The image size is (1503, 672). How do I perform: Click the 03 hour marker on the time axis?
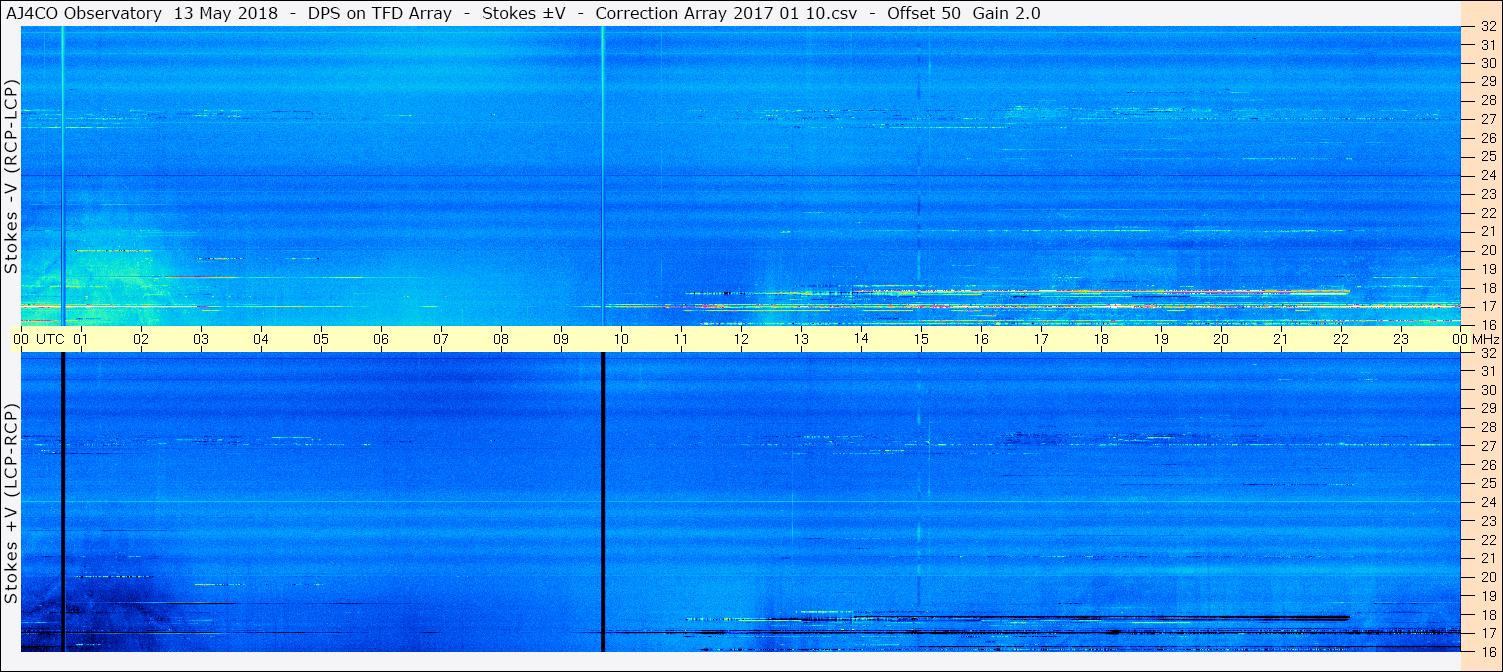(201, 339)
